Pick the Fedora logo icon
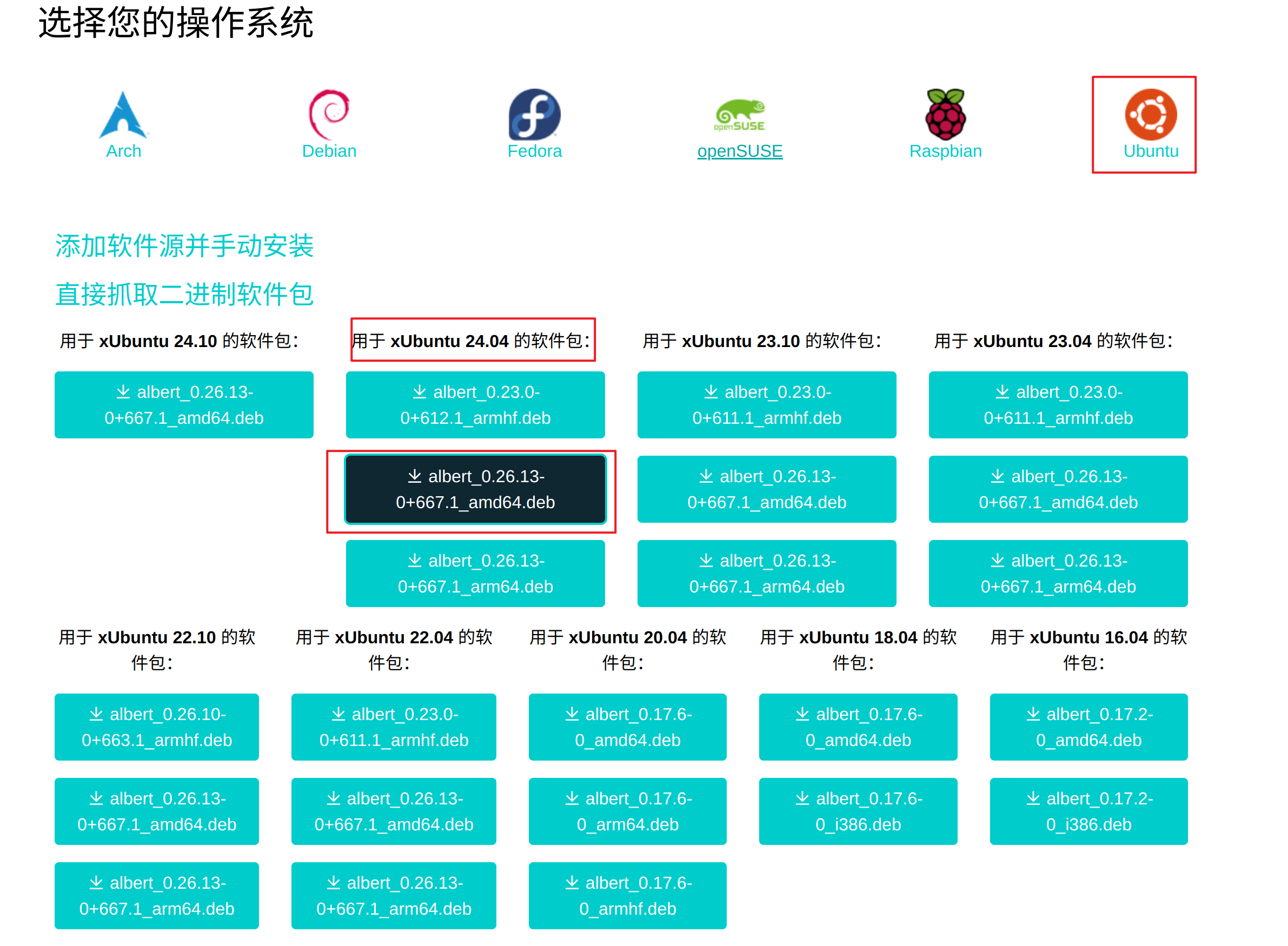The width and height of the screenshot is (1288, 946). click(534, 115)
